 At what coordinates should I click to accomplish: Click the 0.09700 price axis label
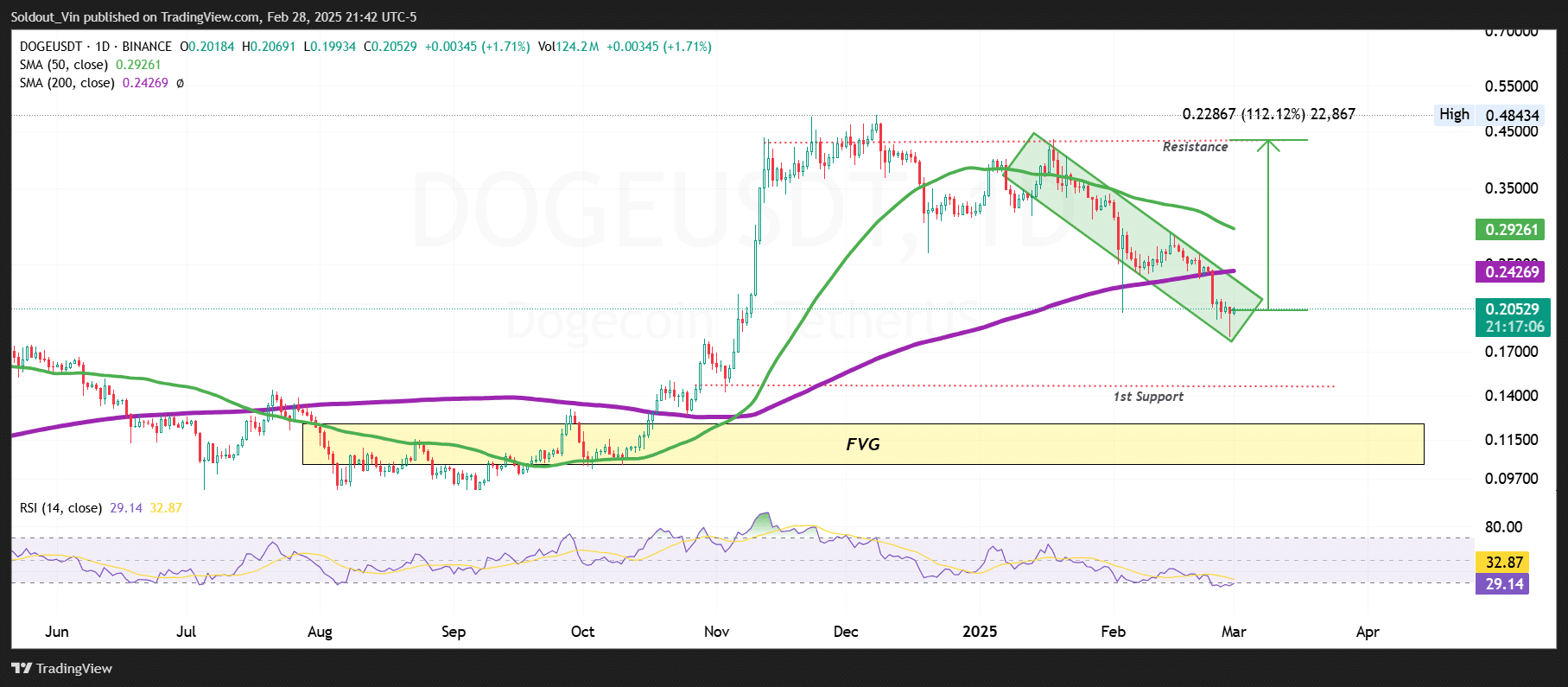(1511, 479)
